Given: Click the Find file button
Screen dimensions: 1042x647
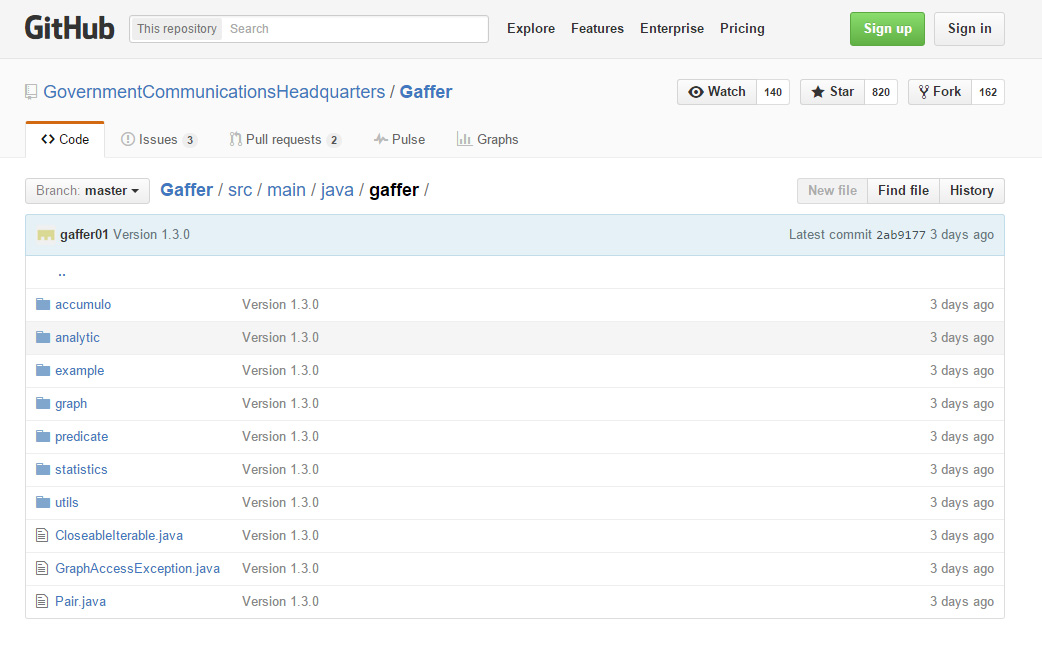Looking at the screenshot, I should [903, 191].
